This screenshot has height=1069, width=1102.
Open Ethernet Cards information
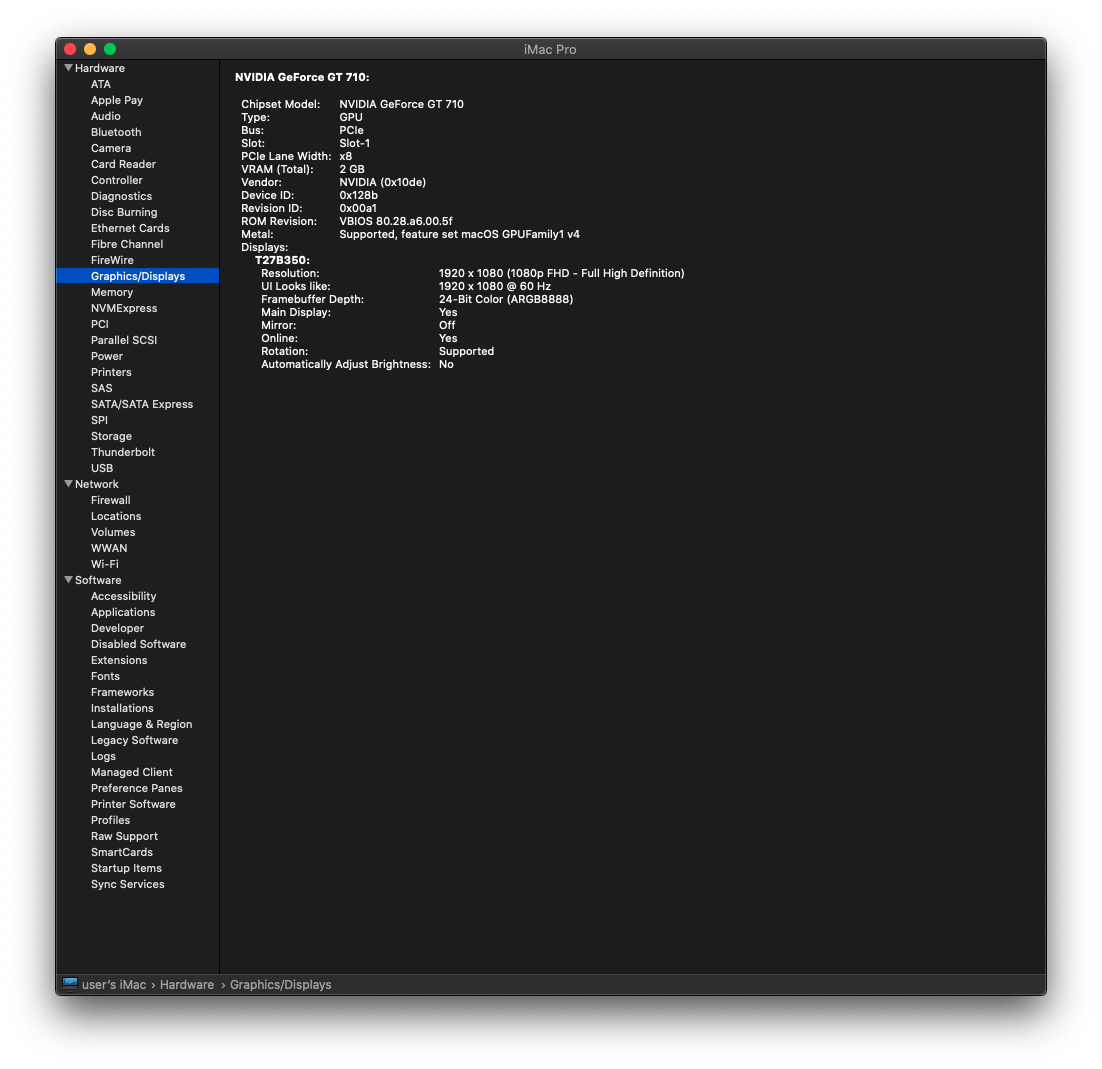pos(130,228)
